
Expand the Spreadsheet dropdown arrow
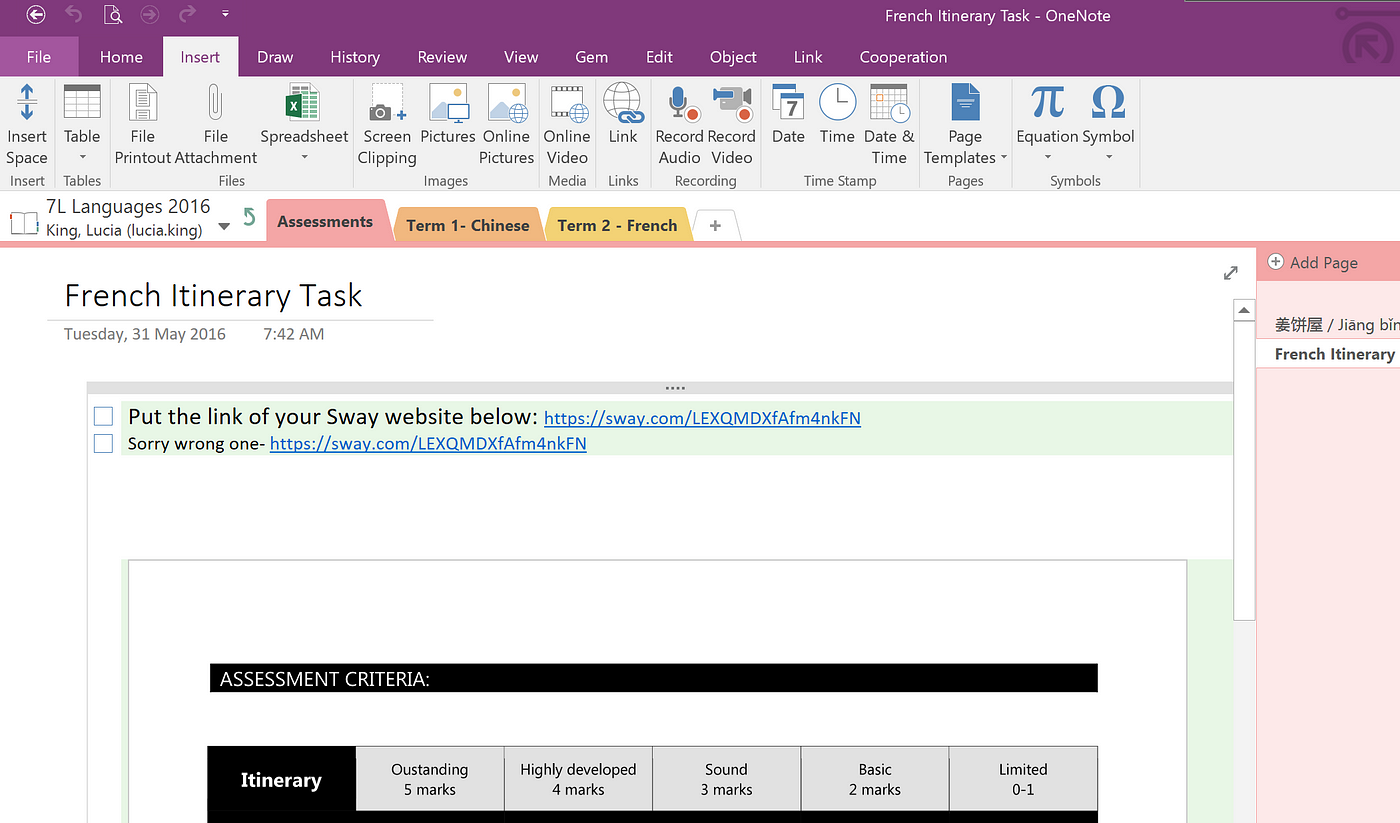tap(304, 158)
